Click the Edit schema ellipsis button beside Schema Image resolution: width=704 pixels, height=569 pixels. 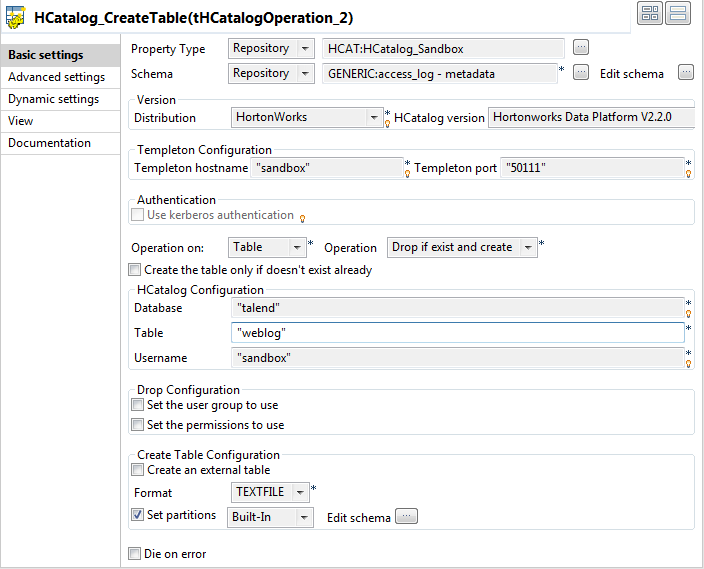pyautogui.click(x=685, y=72)
